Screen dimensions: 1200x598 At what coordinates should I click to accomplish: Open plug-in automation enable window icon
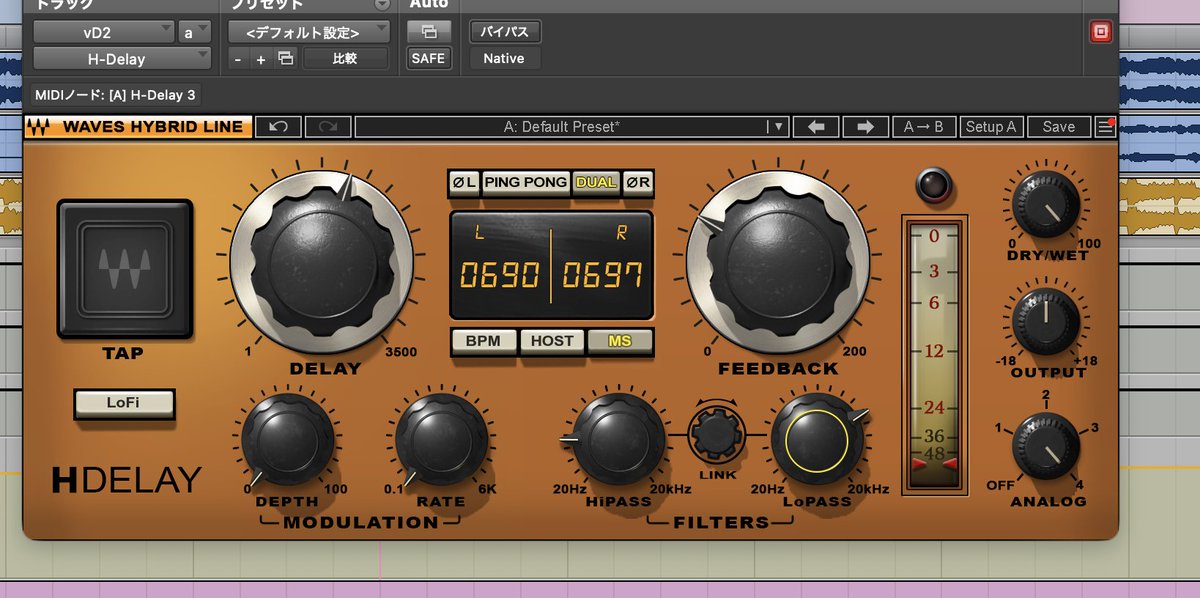pos(428,32)
